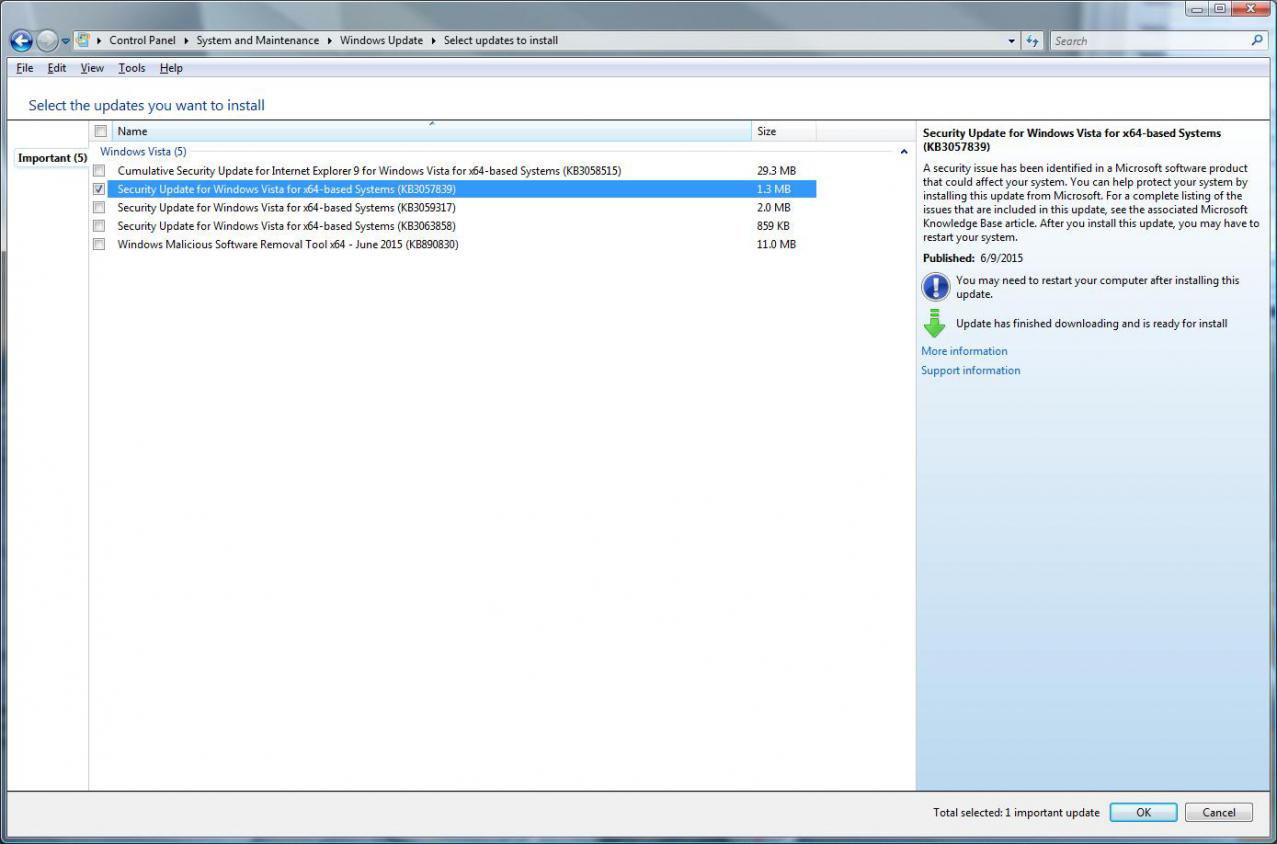The image size is (1277, 844).
Task: Click the search magnifier icon
Action: tap(1257, 41)
